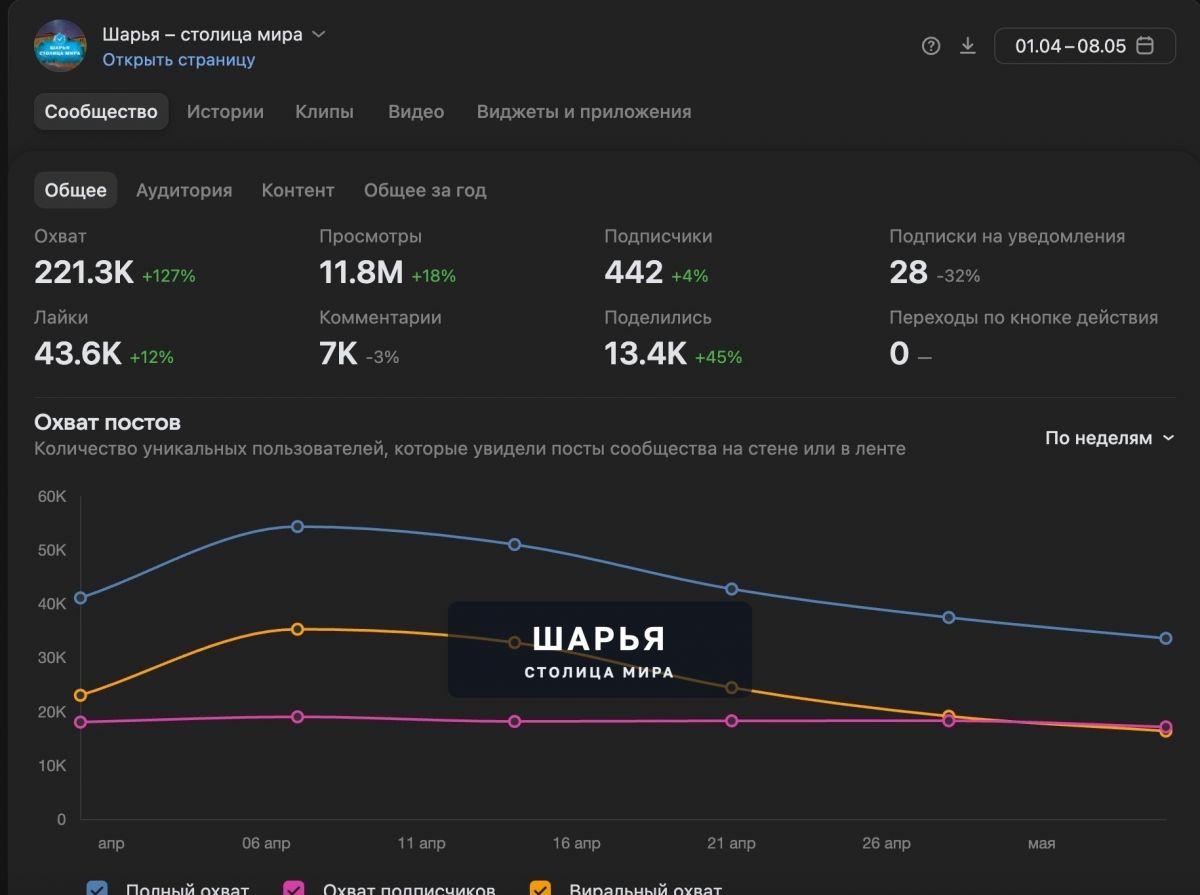Click the Шарья community avatar
This screenshot has width=1200, height=895.
tap(60, 46)
